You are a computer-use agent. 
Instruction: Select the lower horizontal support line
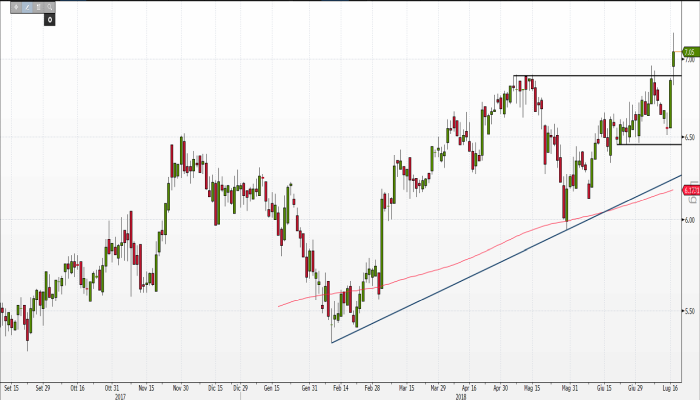point(650,144)
